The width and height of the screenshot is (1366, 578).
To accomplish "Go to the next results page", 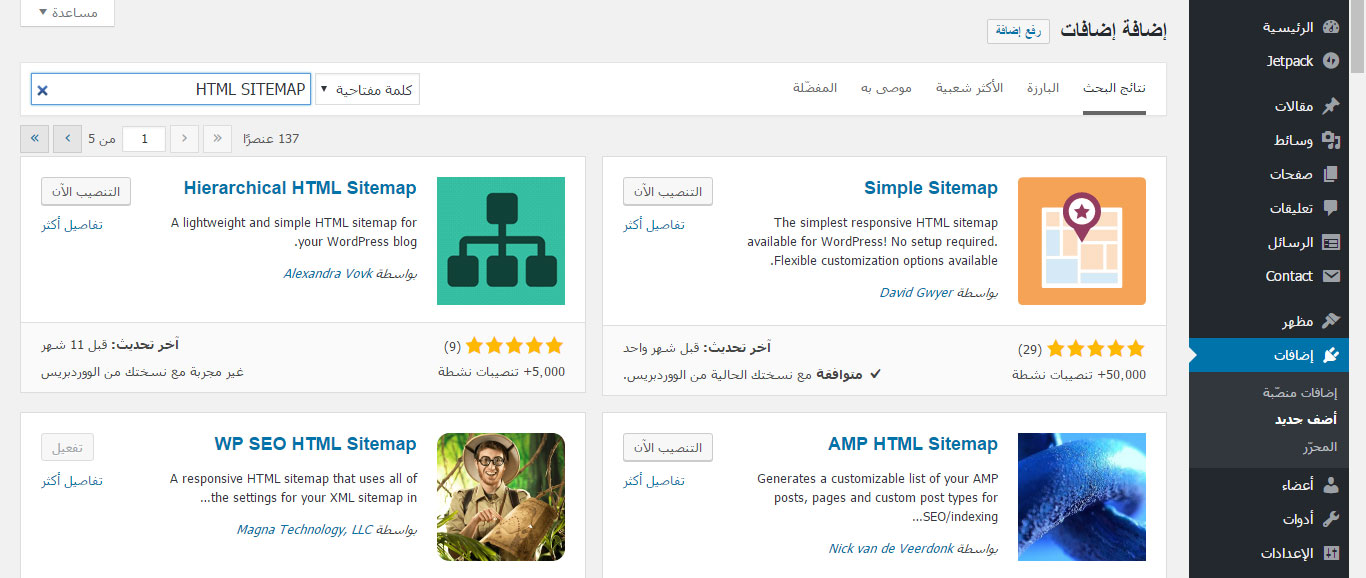I will [68, 139].
